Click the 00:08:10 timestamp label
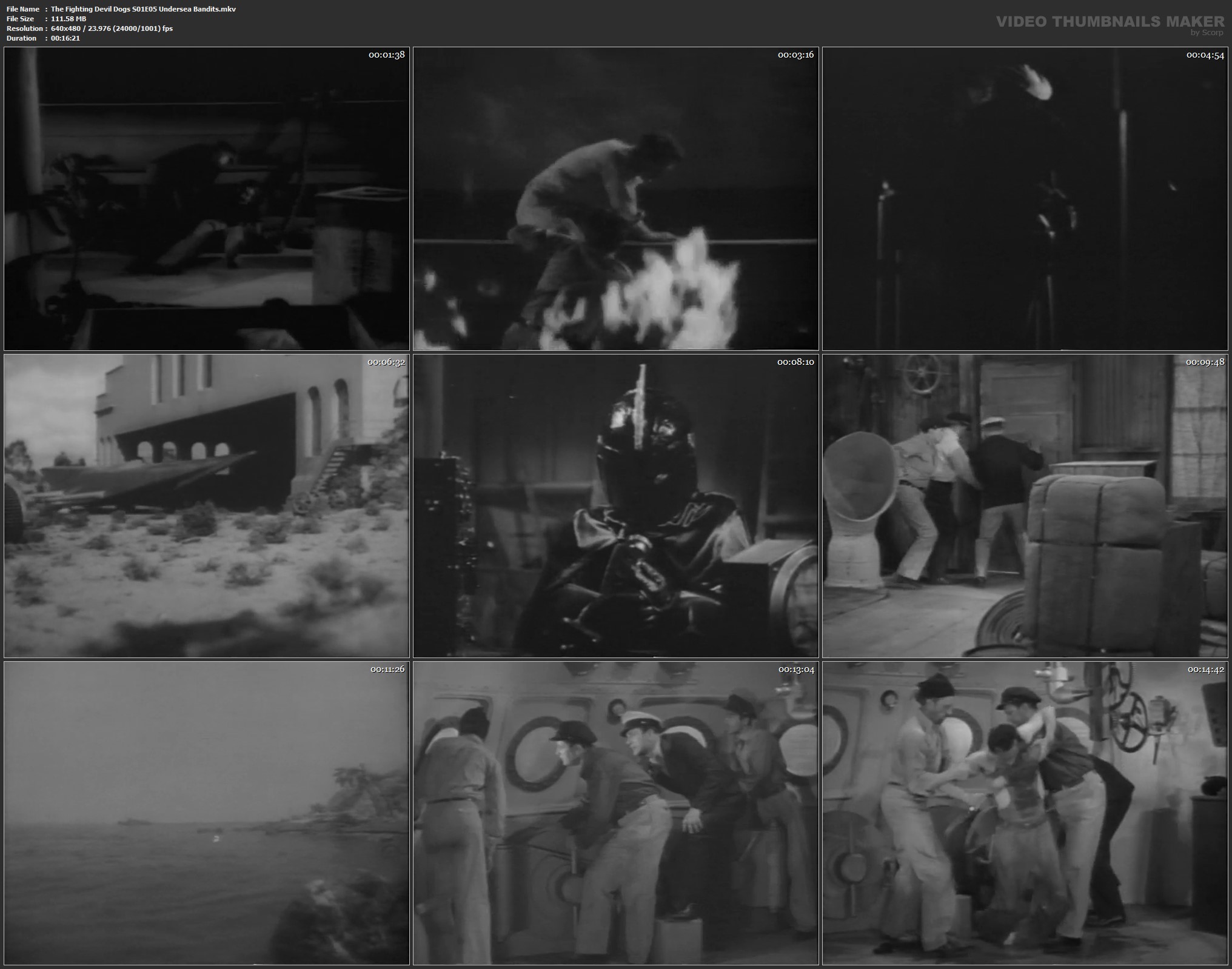1232x969 pixels. (x=795, y=362)
